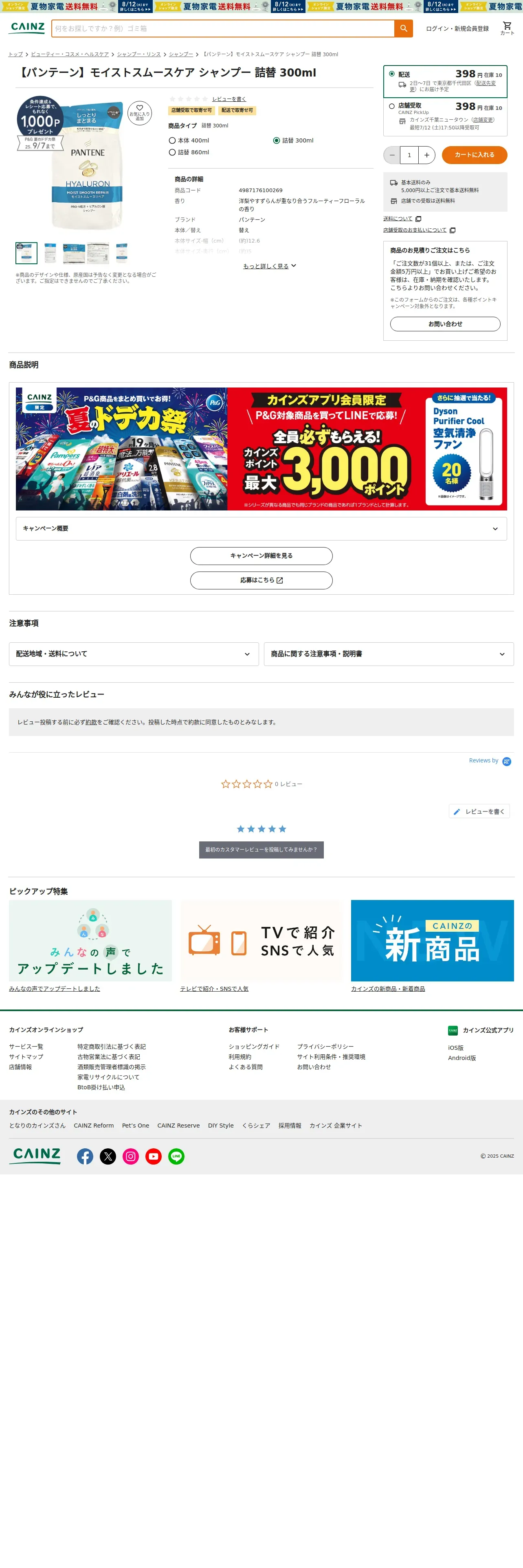Open CAINZの新商品 feature image

pyautogui.click(x=432, y=940)
